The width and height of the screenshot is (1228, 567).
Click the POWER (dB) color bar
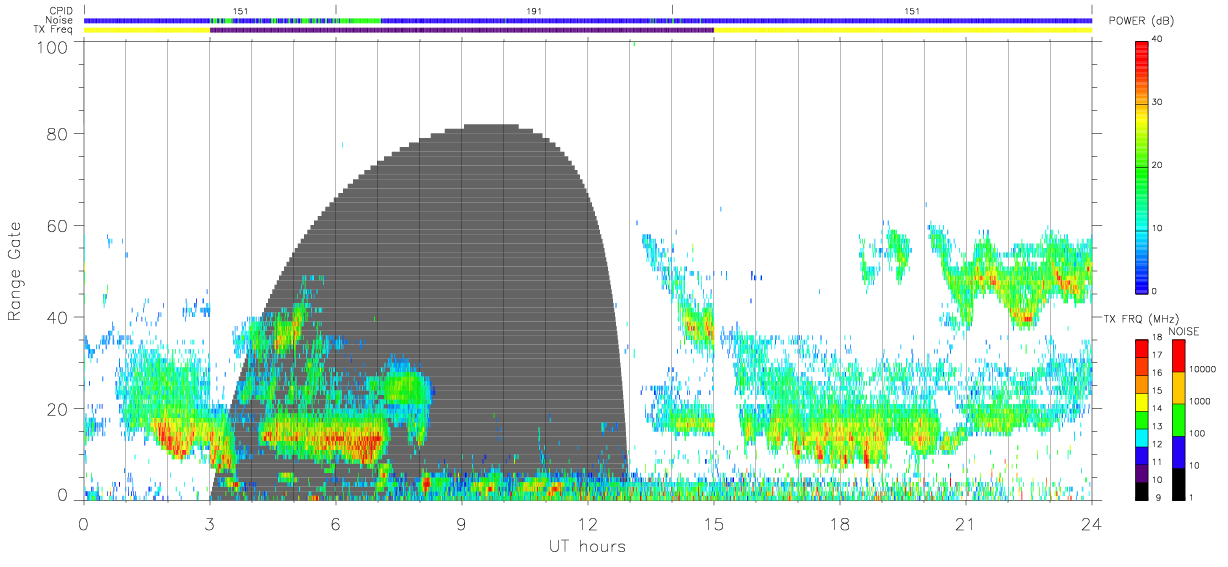[x=1142, y=166]
